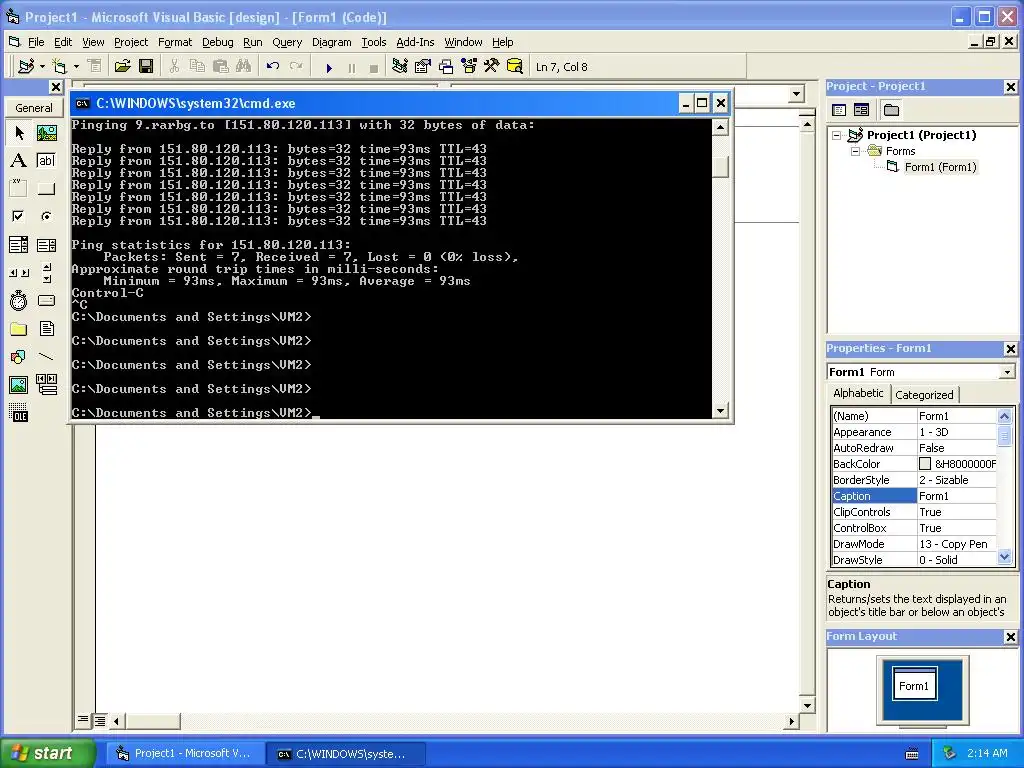Undo the last action in toolbar
Screen dimensions: 1024x768
[x=272, y=67]
